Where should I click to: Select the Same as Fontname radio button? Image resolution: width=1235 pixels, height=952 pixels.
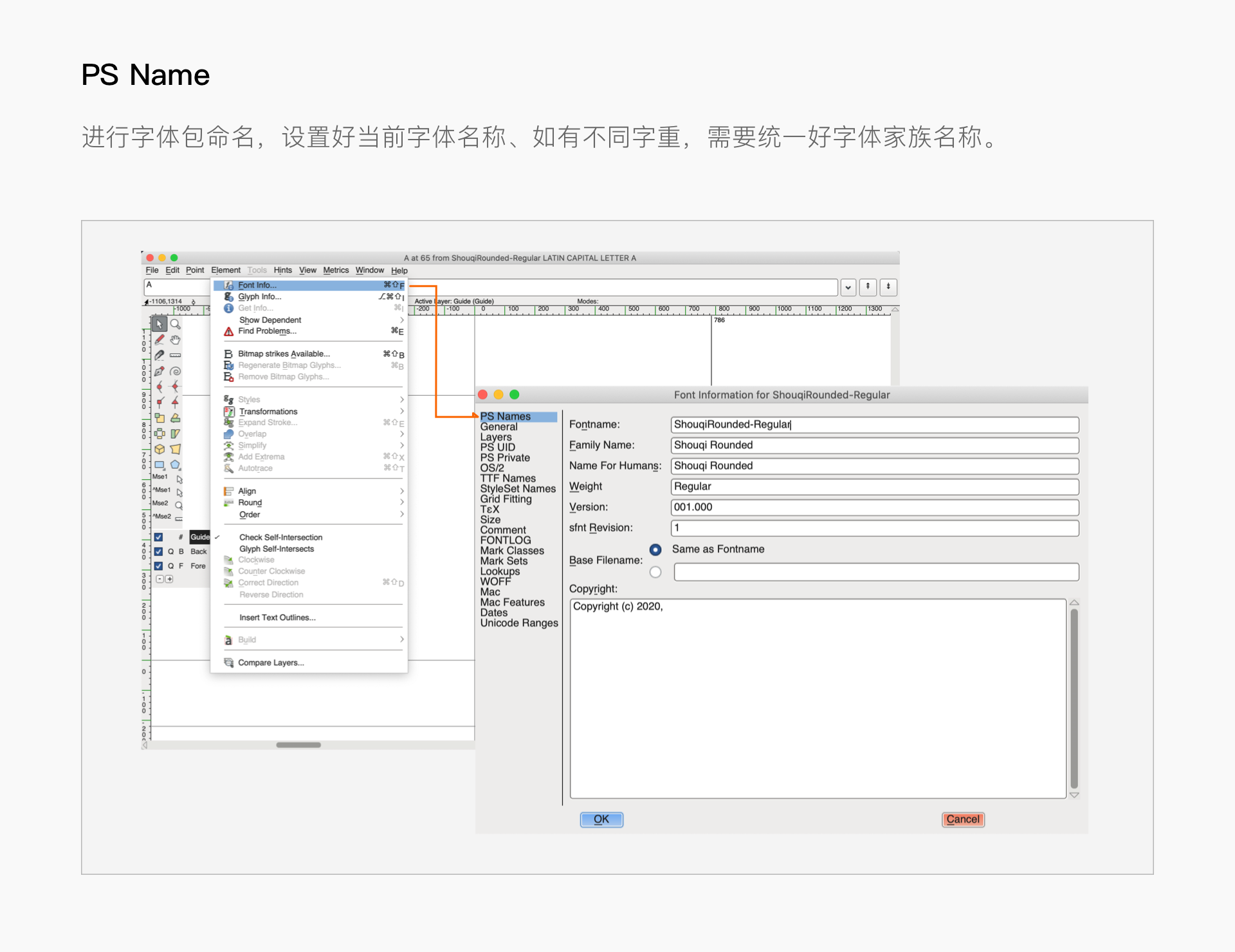pos(655,550)
